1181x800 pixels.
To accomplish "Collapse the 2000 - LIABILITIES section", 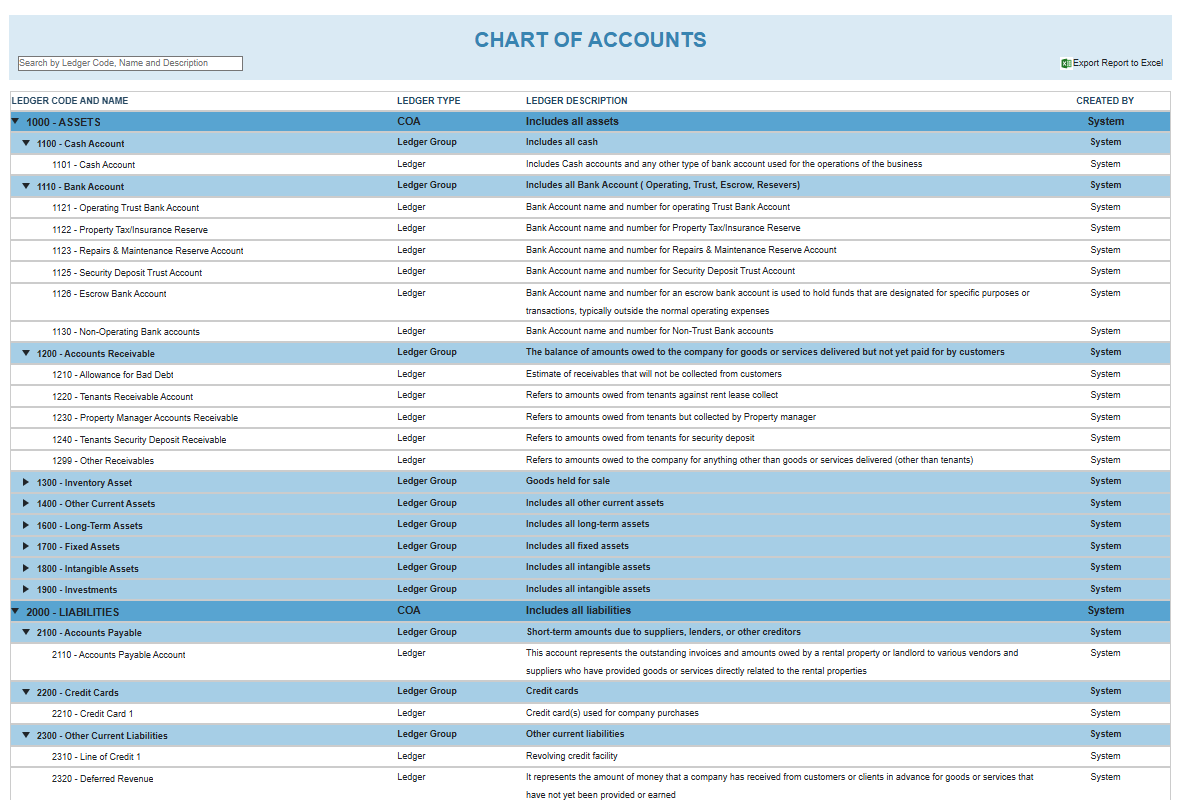I will 14,610.
